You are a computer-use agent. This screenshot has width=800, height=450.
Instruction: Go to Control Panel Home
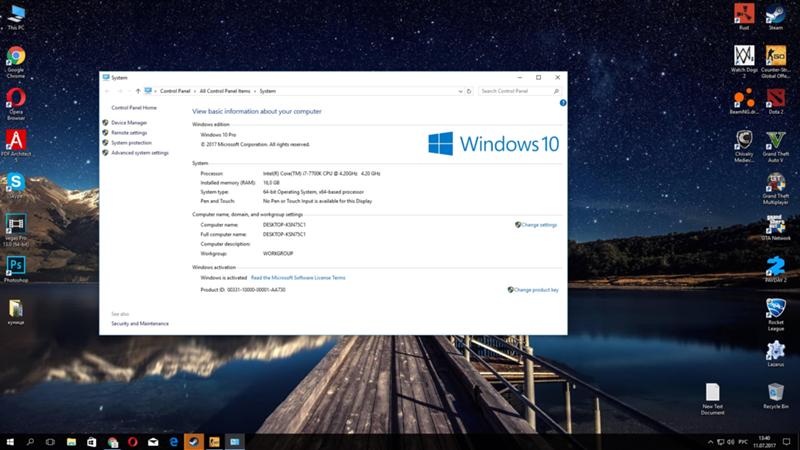point(134,108)
